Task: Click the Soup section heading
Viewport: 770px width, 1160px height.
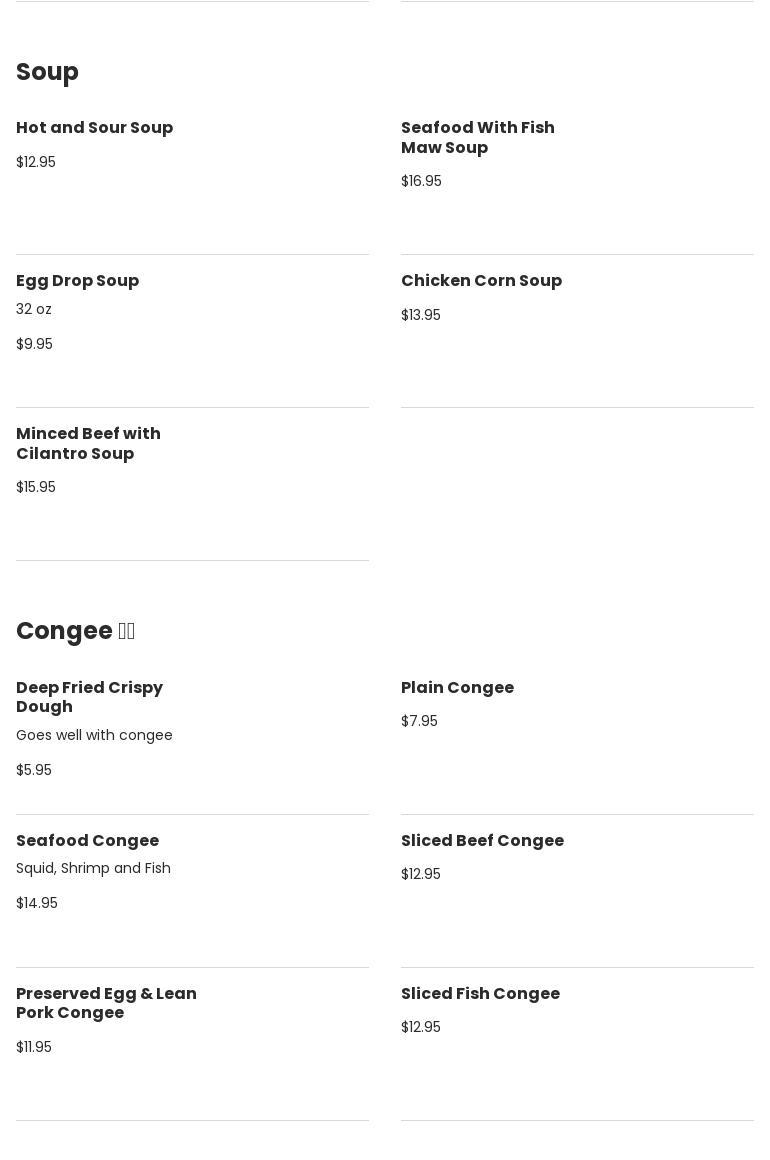Action: tap(47, 72)
